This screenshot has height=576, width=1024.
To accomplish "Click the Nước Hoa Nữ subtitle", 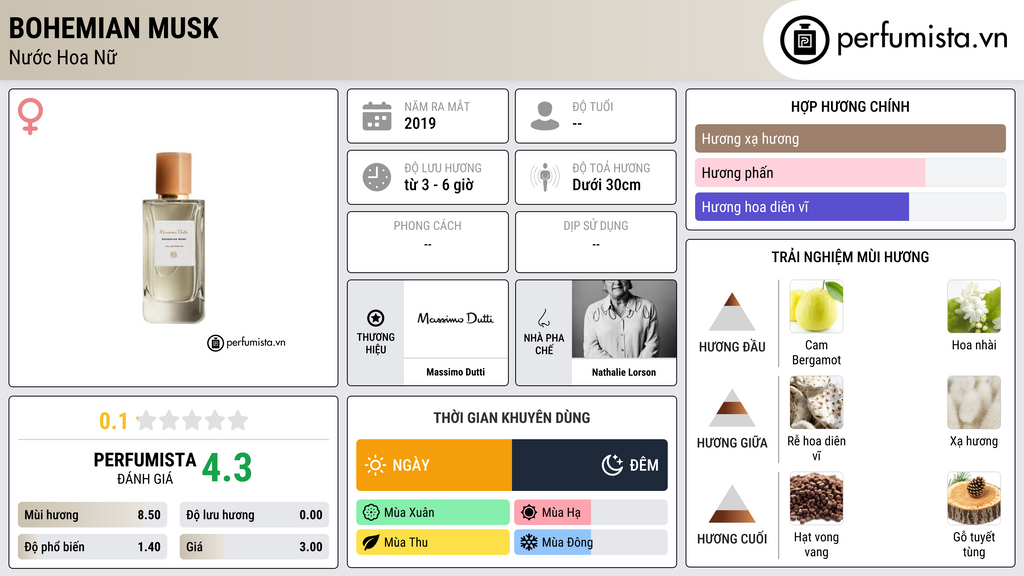I will click(x=63, y=58).
